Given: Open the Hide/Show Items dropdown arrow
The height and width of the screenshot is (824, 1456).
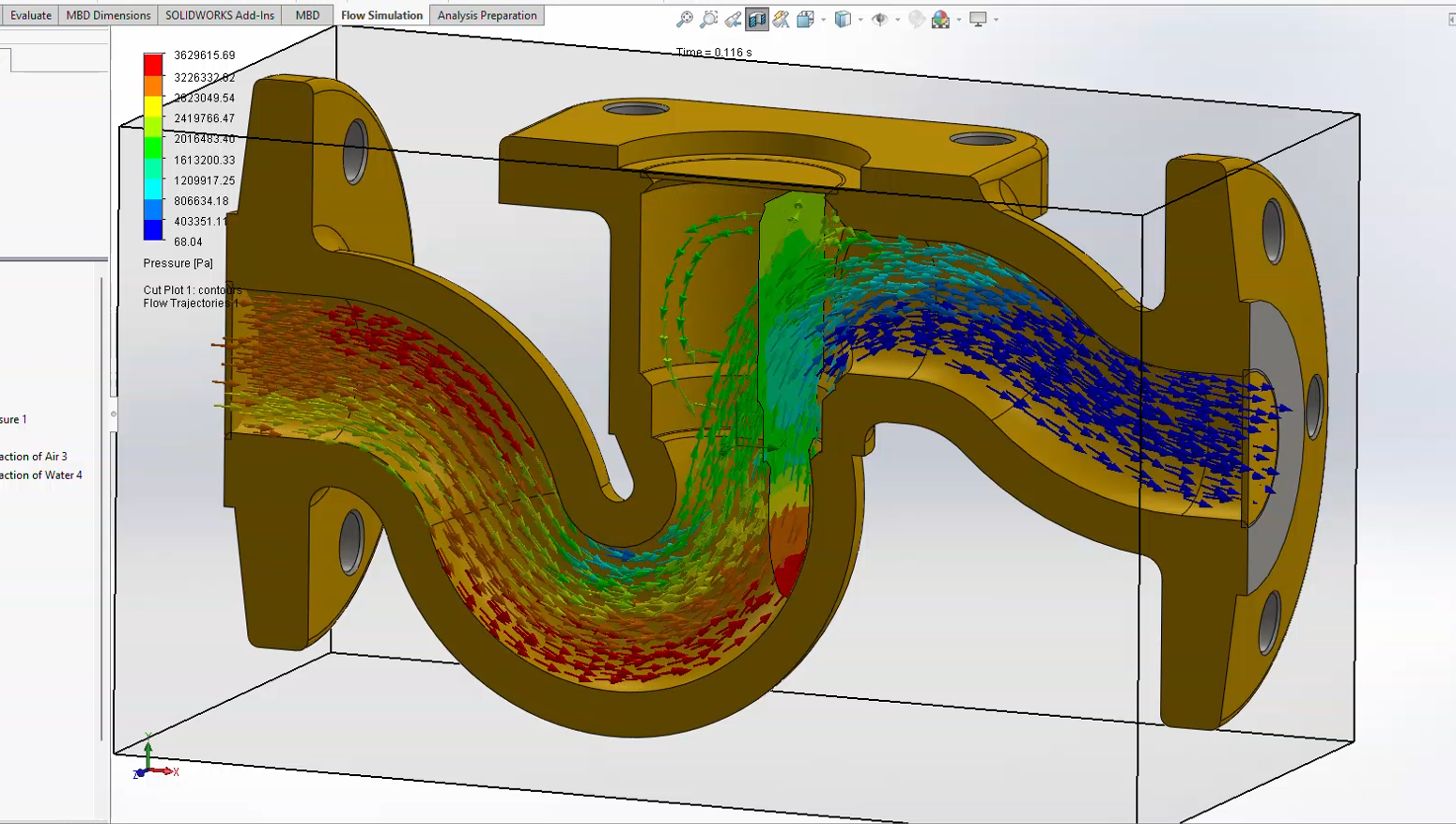Looking at the screenshot, I should [x=898, y=20].
